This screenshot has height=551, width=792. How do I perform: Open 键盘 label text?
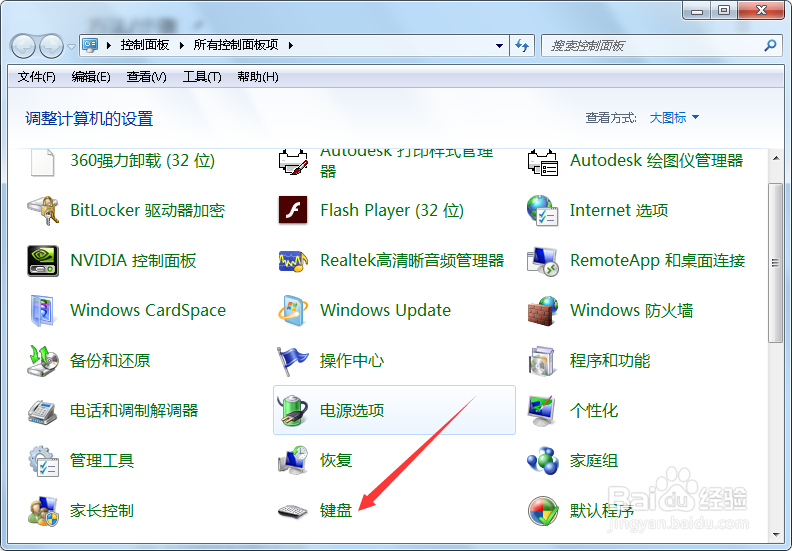[336, 510]
